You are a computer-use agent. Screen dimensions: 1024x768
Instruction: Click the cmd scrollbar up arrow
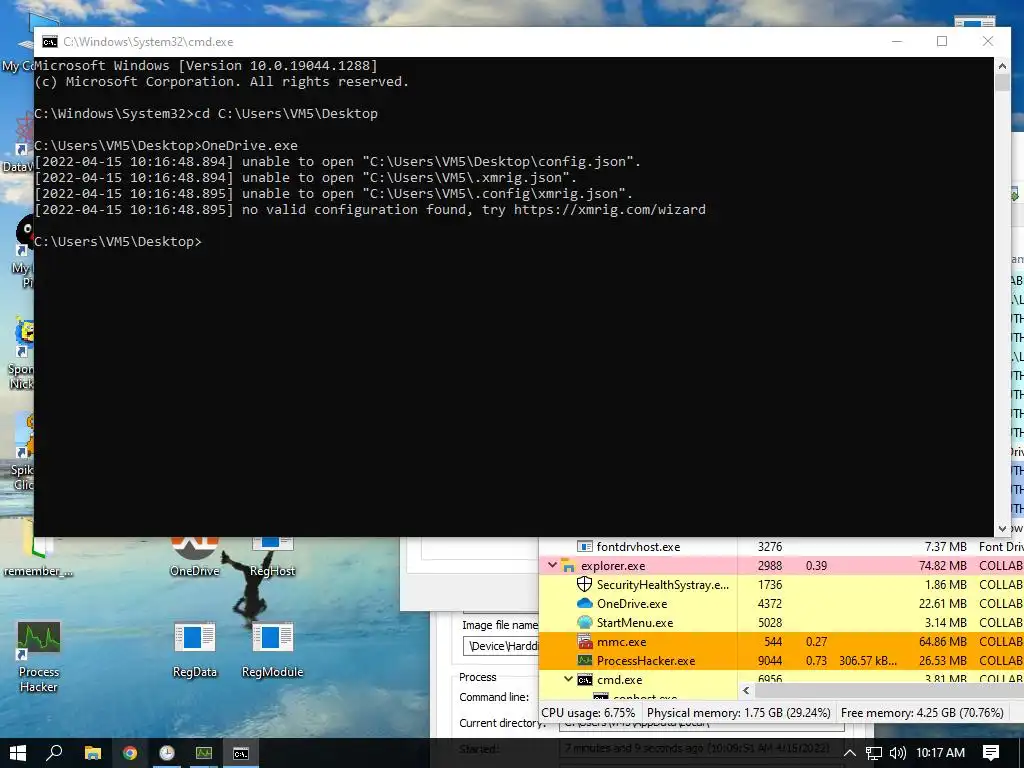click(x=1002, y=66)
